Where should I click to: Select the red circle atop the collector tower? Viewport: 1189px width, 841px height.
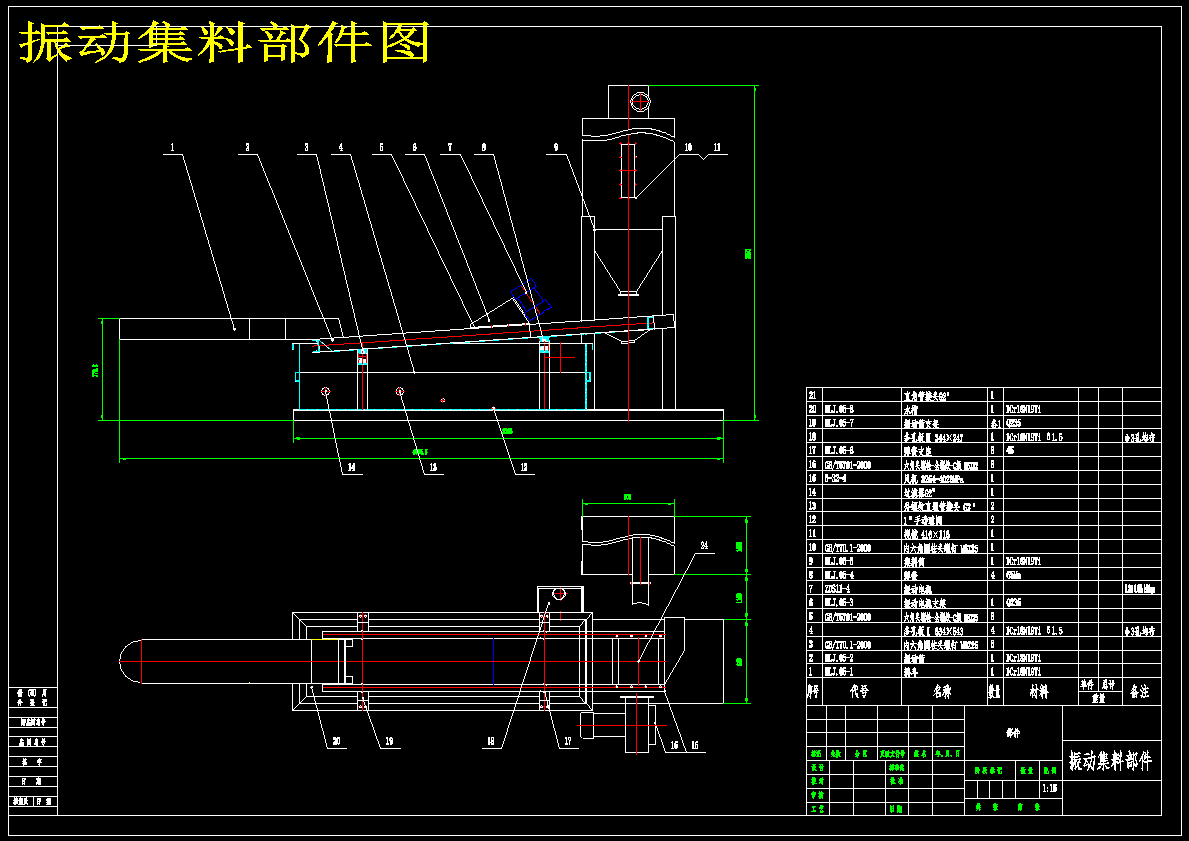639,100
